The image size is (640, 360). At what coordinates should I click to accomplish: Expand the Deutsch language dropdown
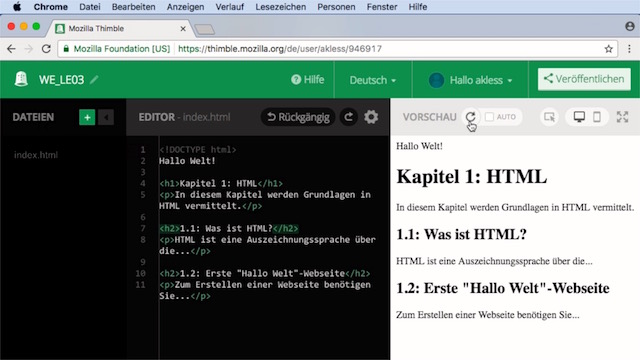tap(373, 80)
